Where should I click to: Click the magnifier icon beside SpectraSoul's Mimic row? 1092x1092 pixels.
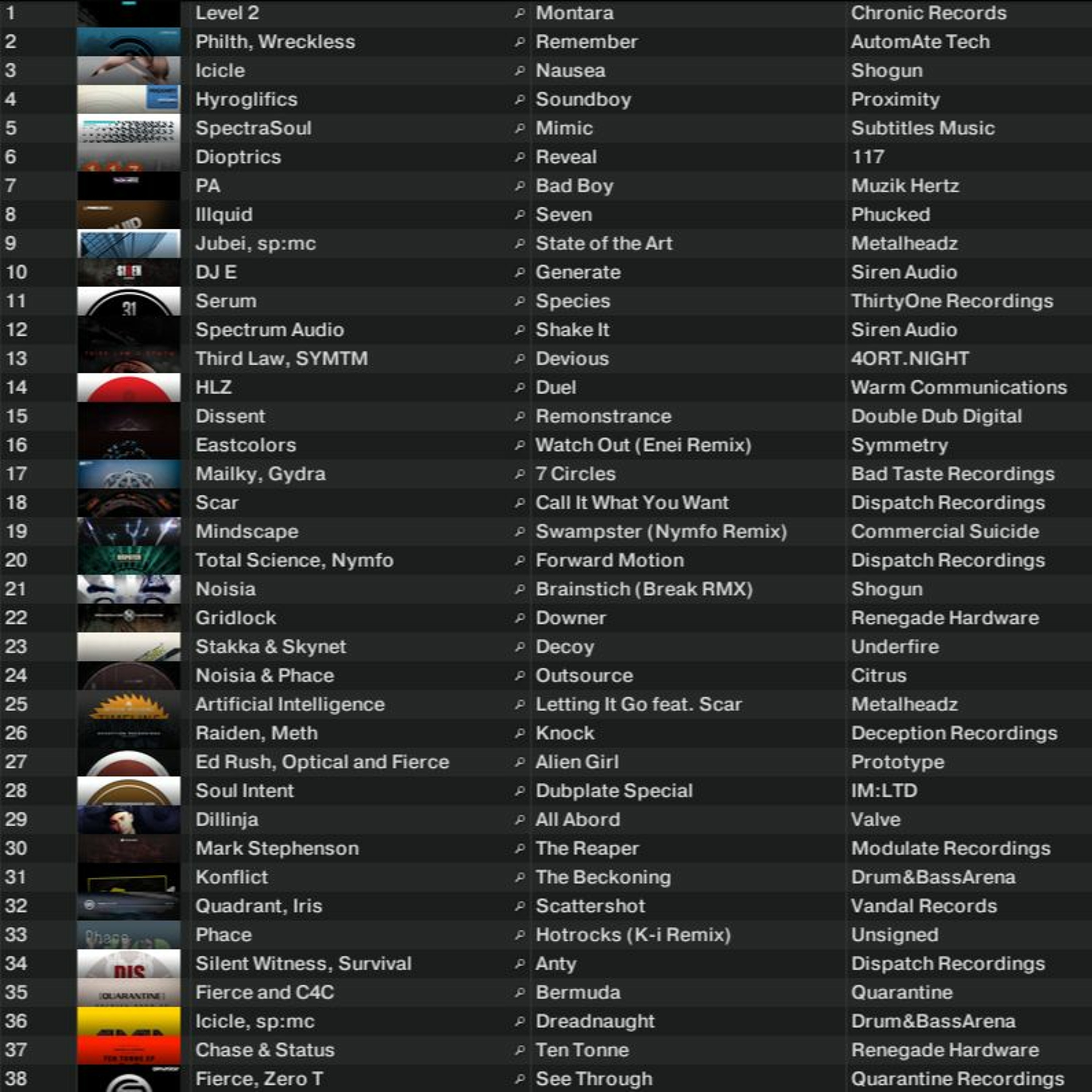point(519,128)
